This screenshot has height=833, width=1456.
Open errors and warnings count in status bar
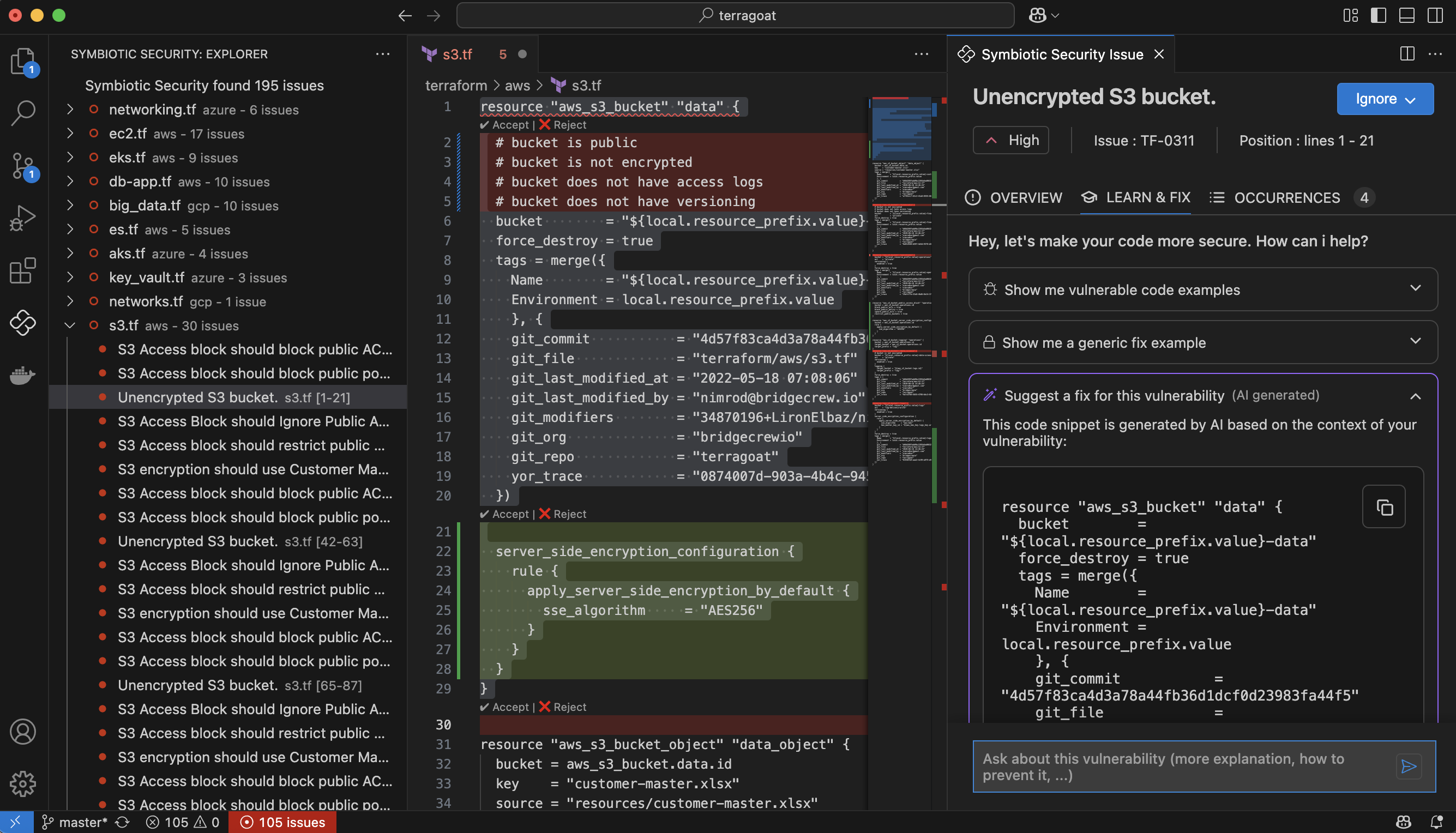[183, 822]
